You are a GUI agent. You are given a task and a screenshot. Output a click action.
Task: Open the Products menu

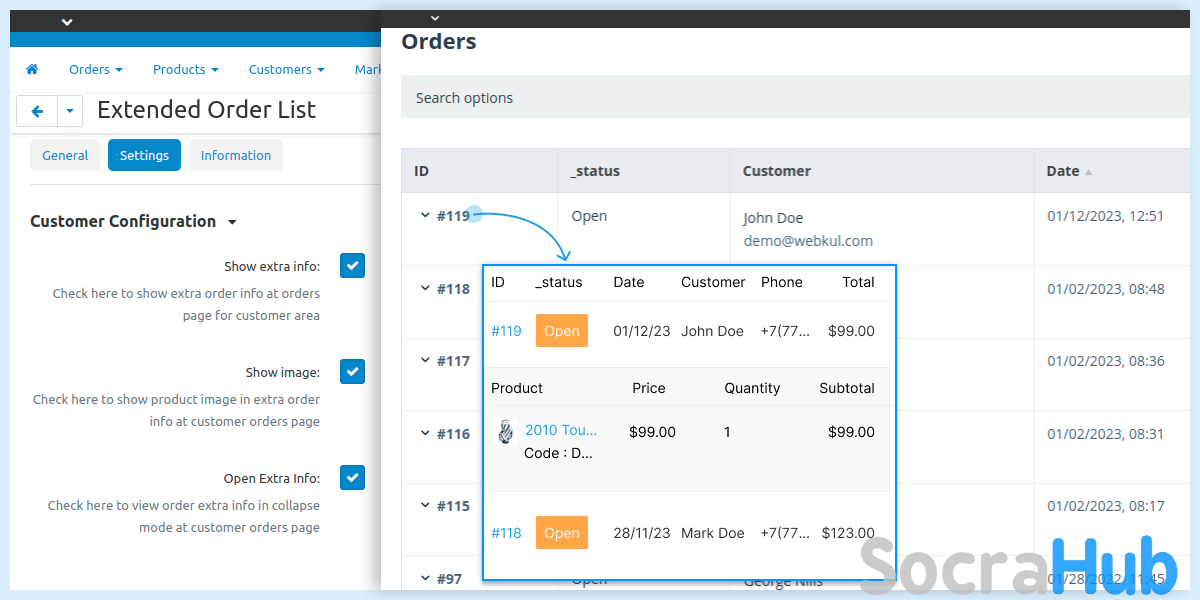tap(185, 70)
